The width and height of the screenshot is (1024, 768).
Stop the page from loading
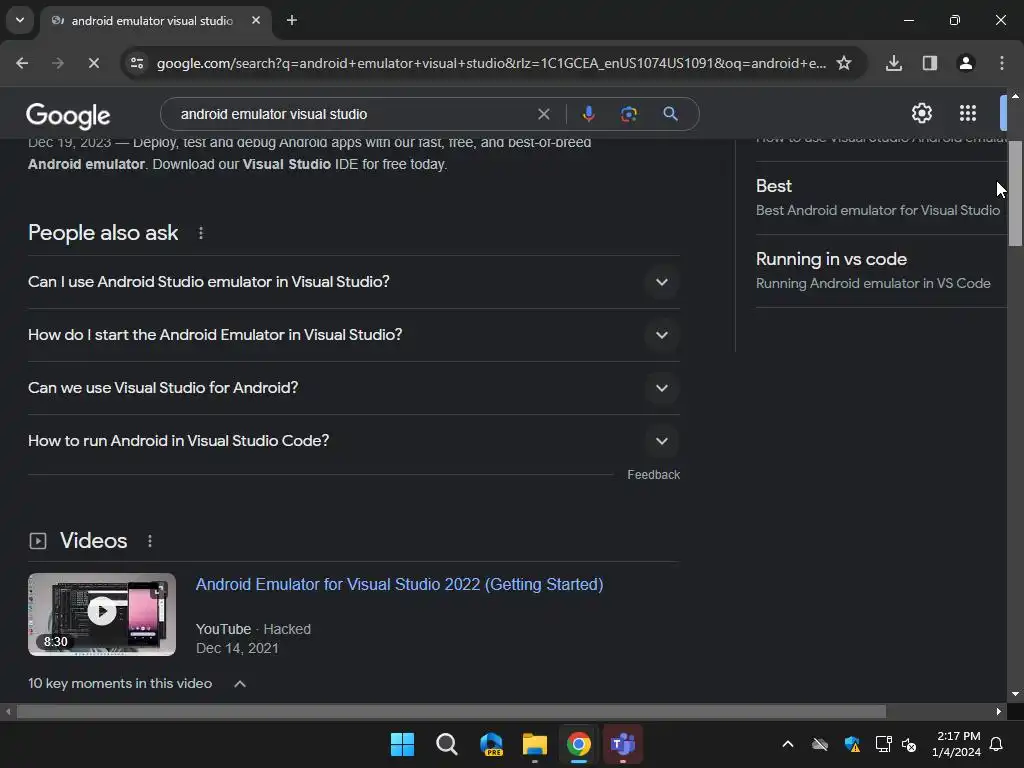[x=93, y=63]
